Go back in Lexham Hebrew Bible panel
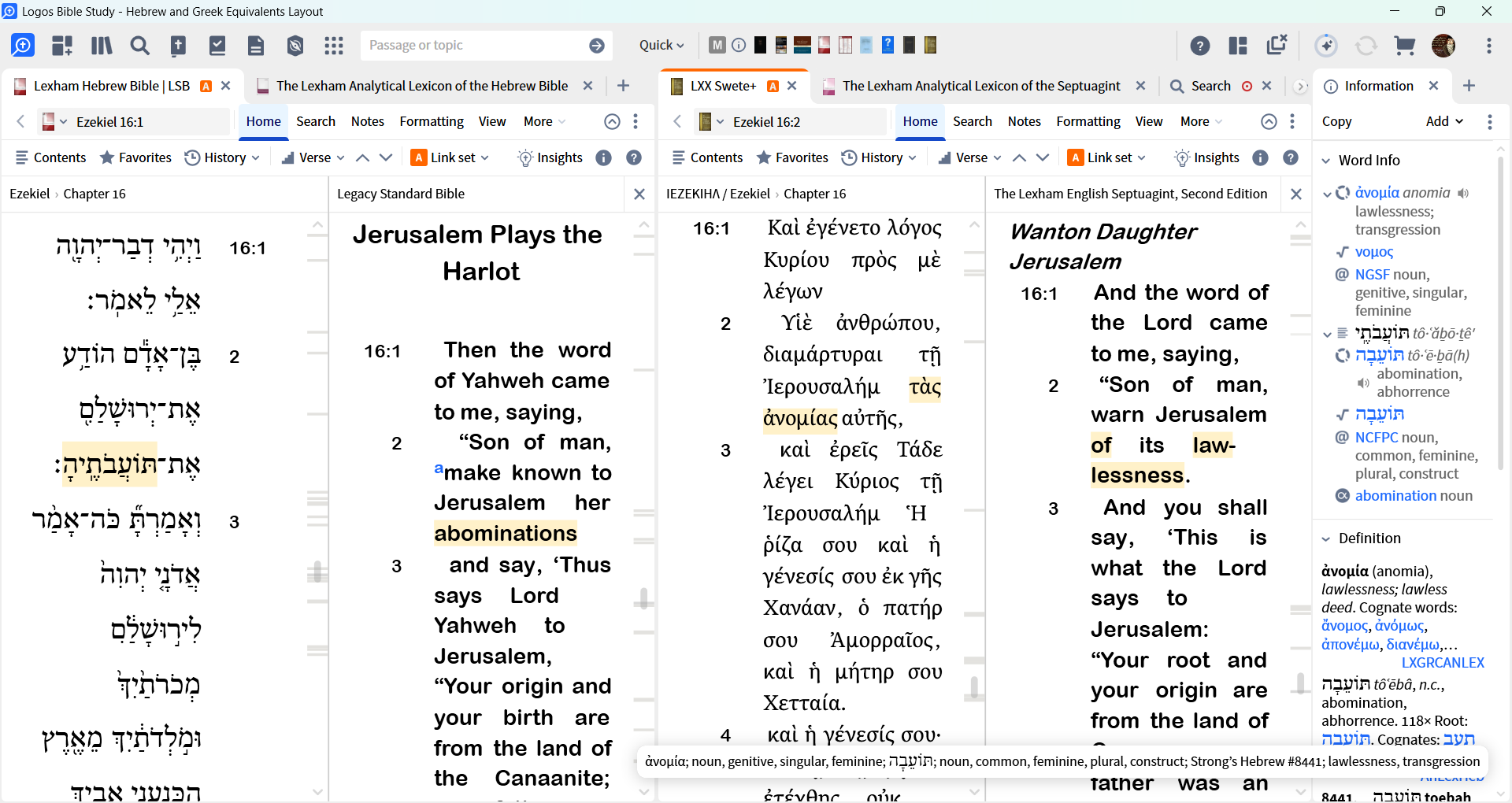The width and height of the screenshot is (1512, 803). 21,121
